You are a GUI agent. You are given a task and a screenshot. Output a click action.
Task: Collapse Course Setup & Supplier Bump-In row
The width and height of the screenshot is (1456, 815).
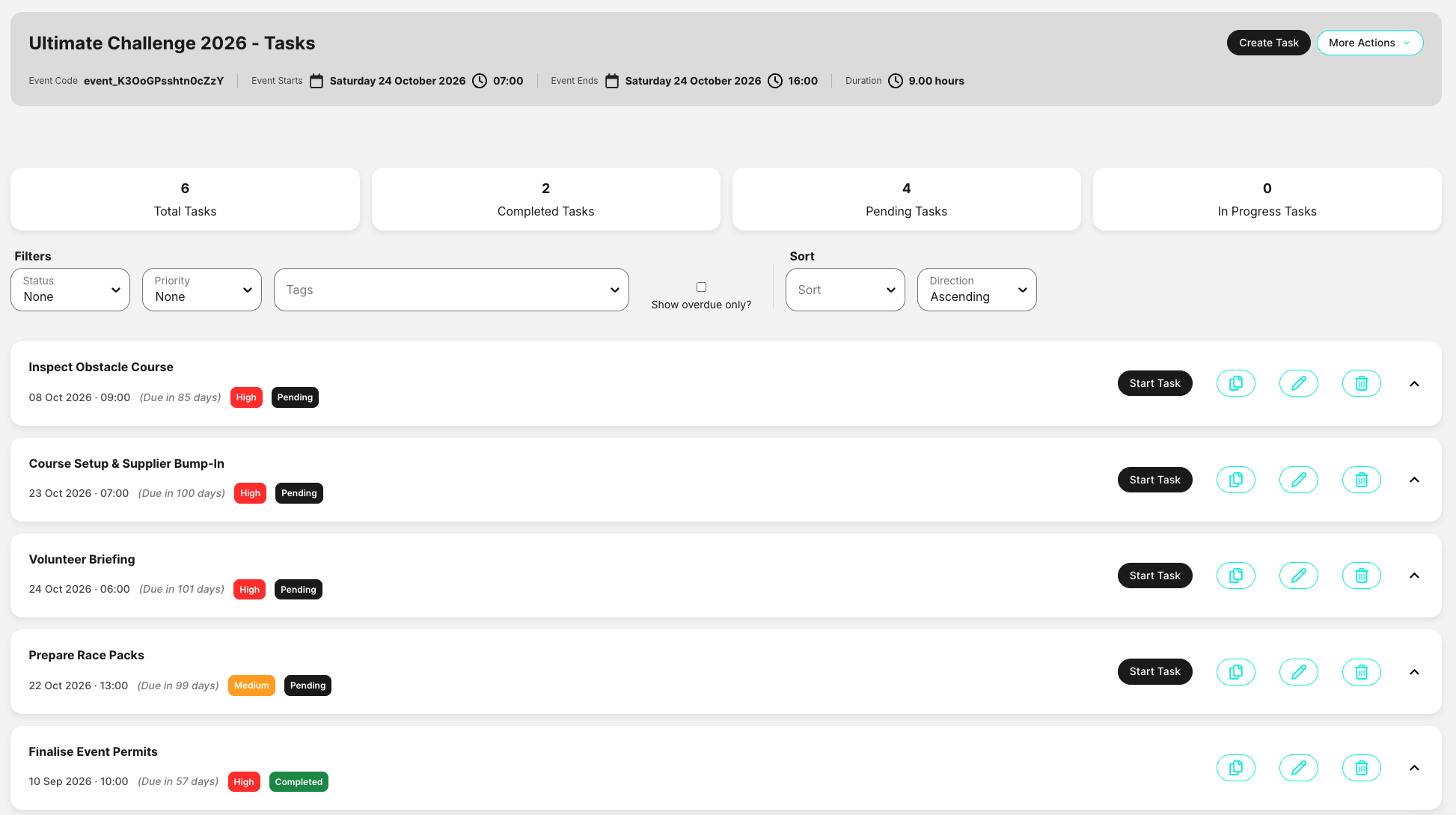[x=1414, y=480]
